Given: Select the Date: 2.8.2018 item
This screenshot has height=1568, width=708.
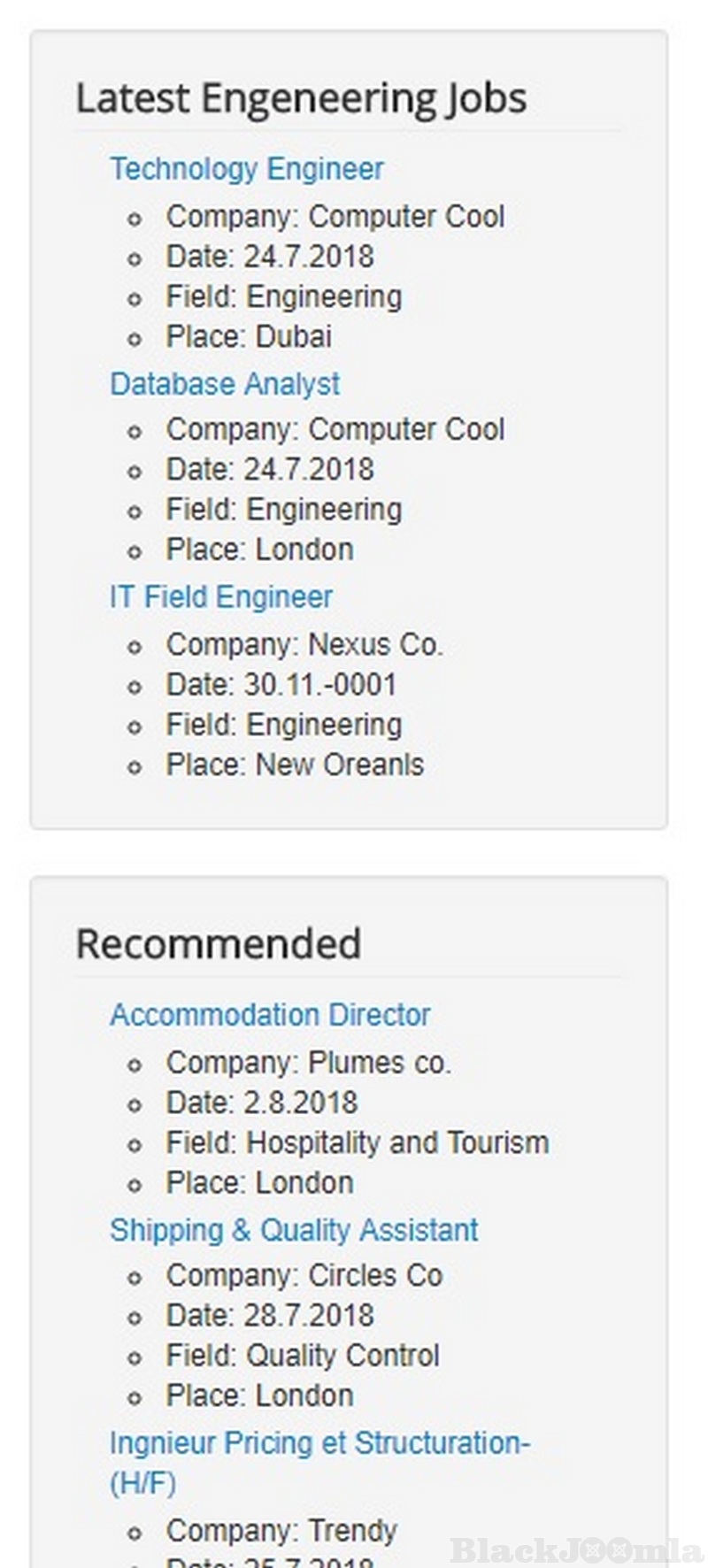Looking at the screenshot, I should (x=262, y=1102).
